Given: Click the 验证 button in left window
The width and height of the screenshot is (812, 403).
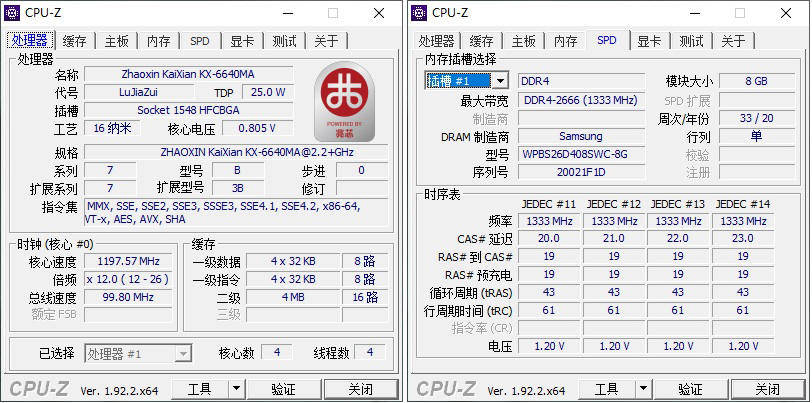Looking at the screenshot, I should (x=284, y=389).
